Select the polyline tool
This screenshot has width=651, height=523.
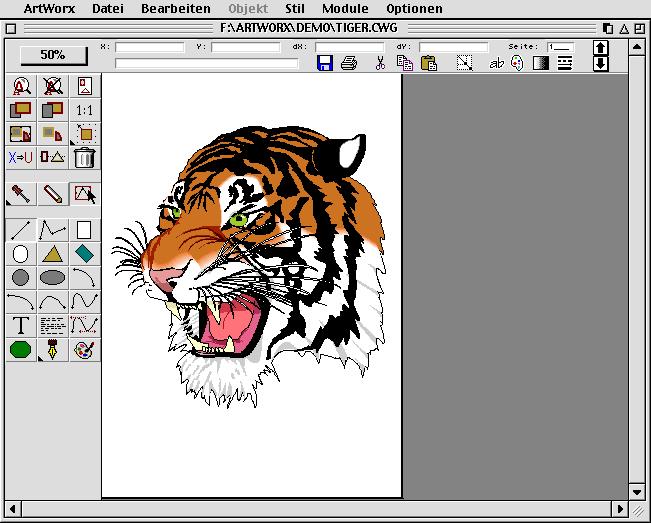53,230
